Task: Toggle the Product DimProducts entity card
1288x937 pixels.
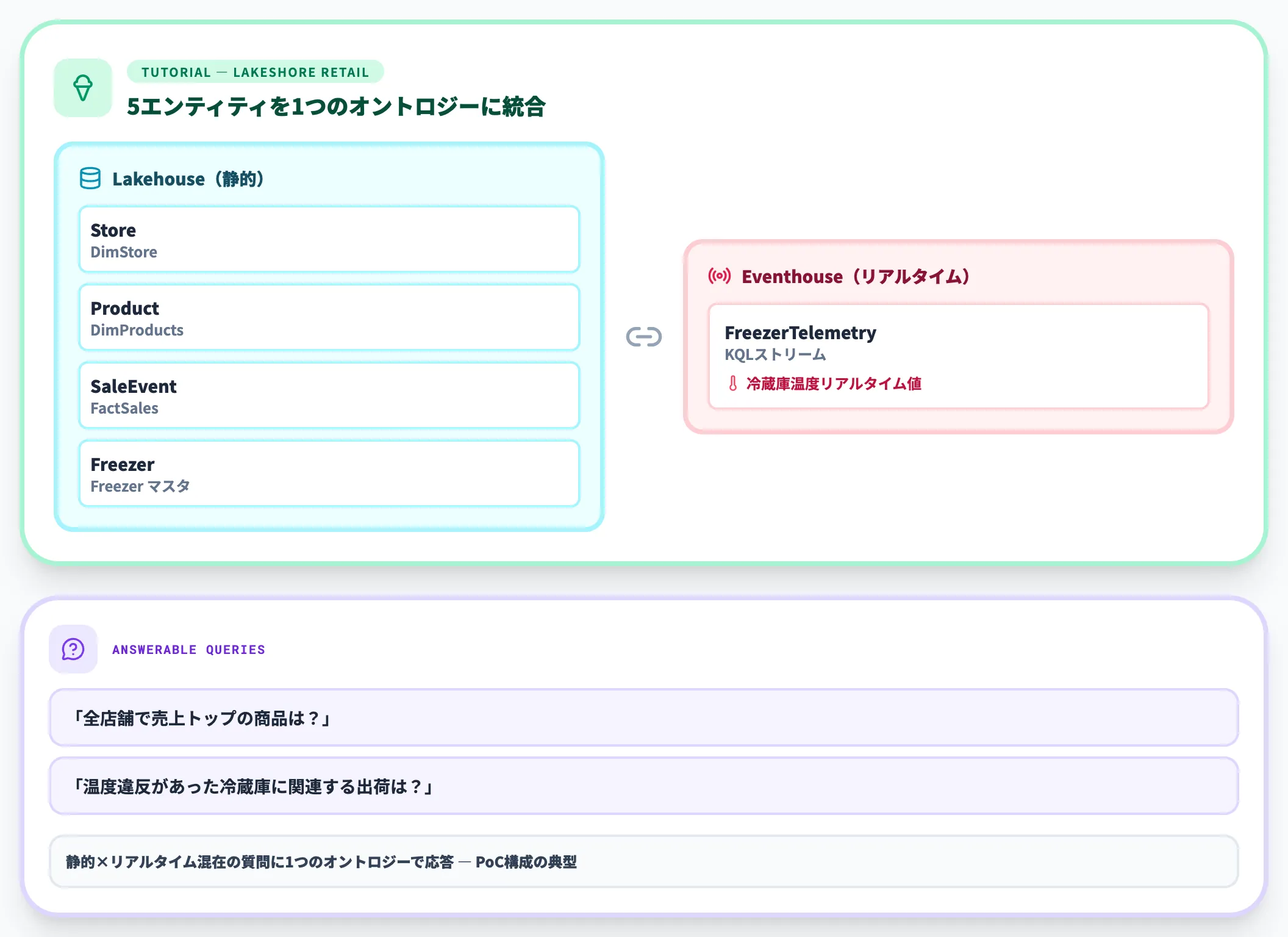Action: coord(328,318)
